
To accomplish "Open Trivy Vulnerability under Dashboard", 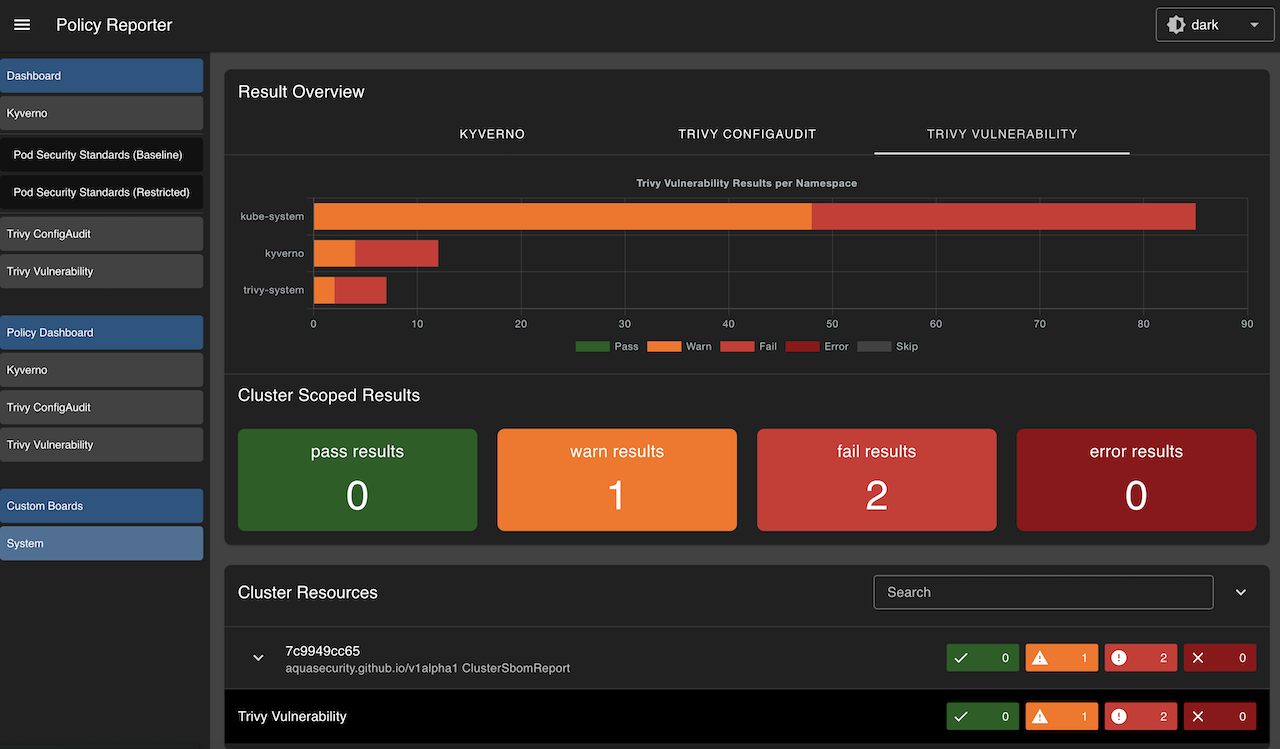I will pos(101,271).
